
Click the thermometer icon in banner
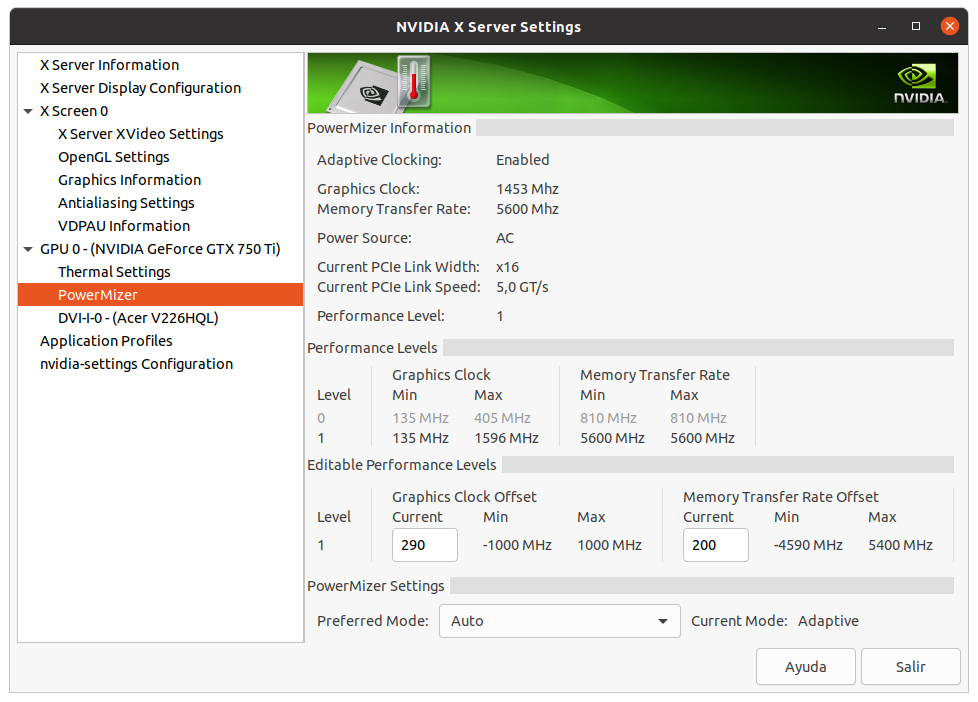(x=414, y=81)
